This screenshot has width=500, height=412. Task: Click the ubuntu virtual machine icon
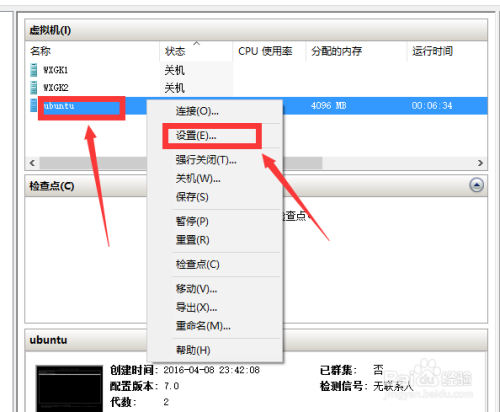pyautogui.click(x=34, y=105)
